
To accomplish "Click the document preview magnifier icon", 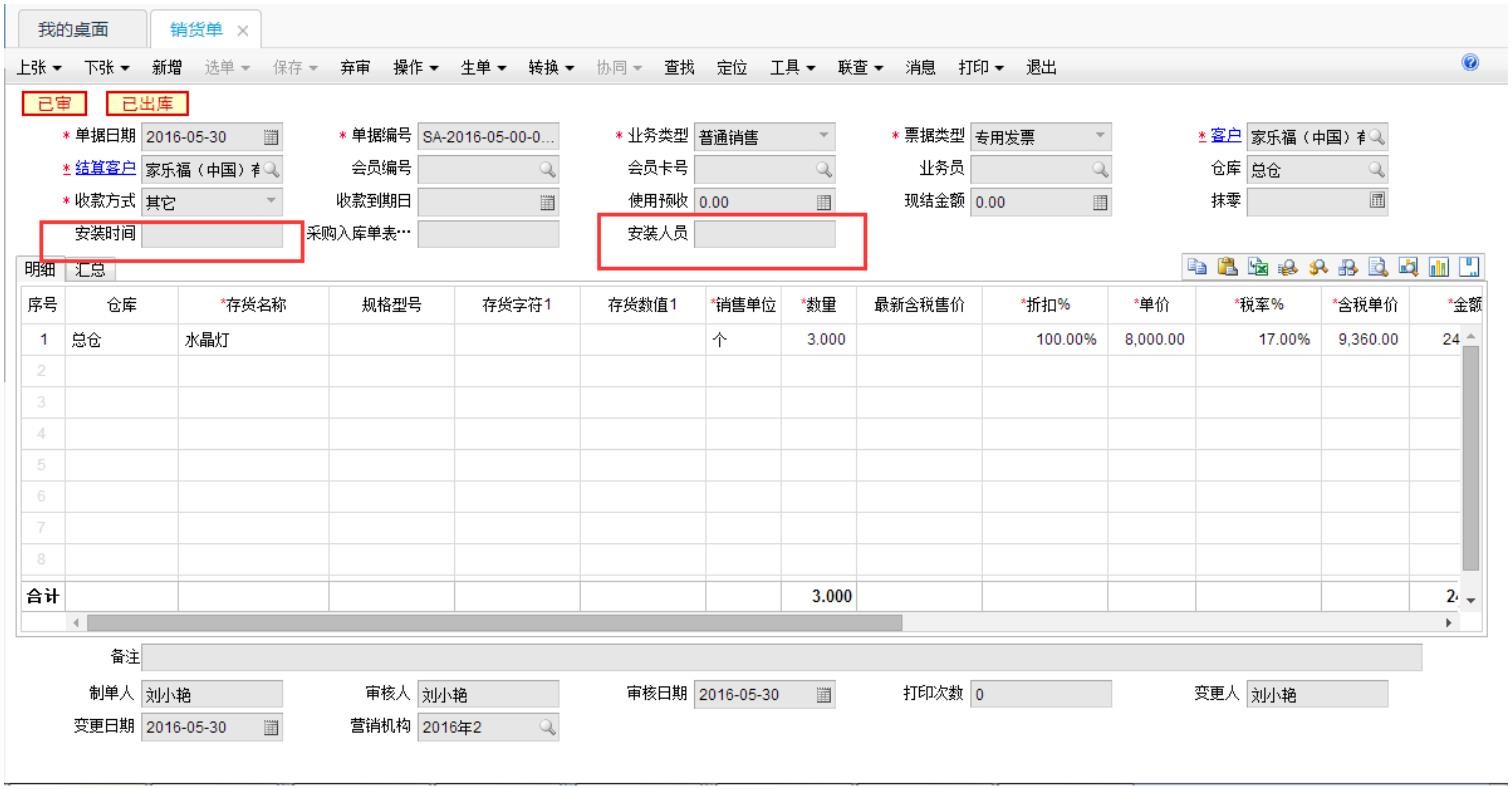I will [x=1376, y=267].
